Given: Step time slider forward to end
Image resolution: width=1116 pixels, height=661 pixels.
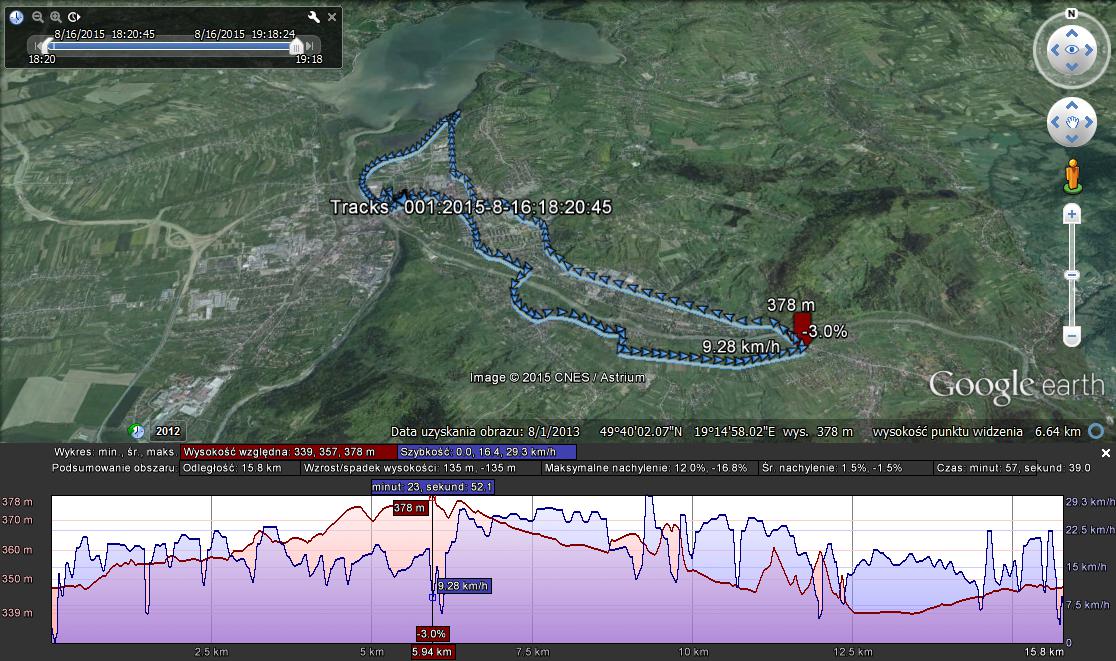Looking at the screenshot, I should click(x=312, y=46).
